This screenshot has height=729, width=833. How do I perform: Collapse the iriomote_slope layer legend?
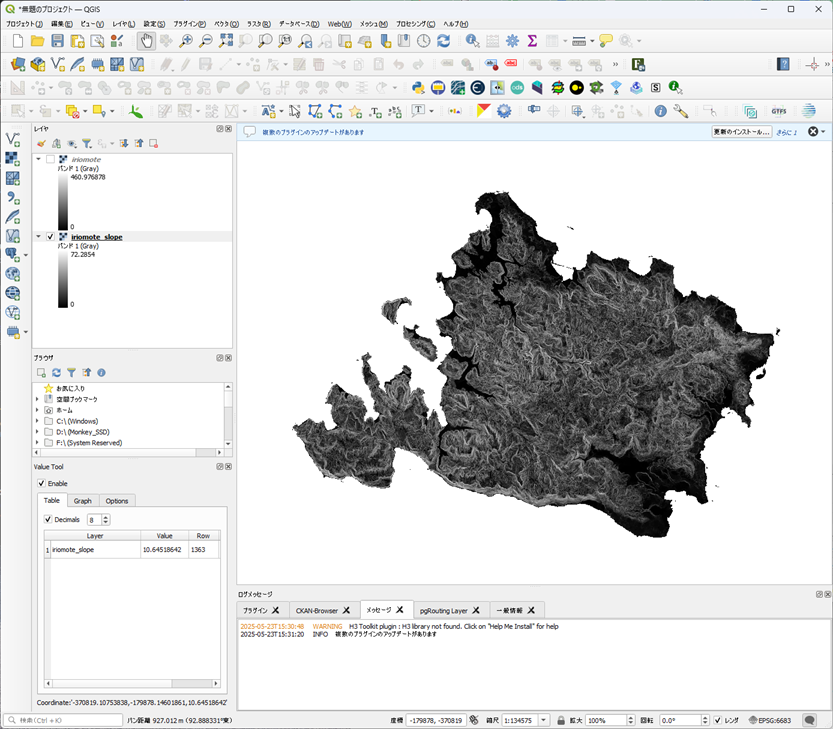click(38, 237)
